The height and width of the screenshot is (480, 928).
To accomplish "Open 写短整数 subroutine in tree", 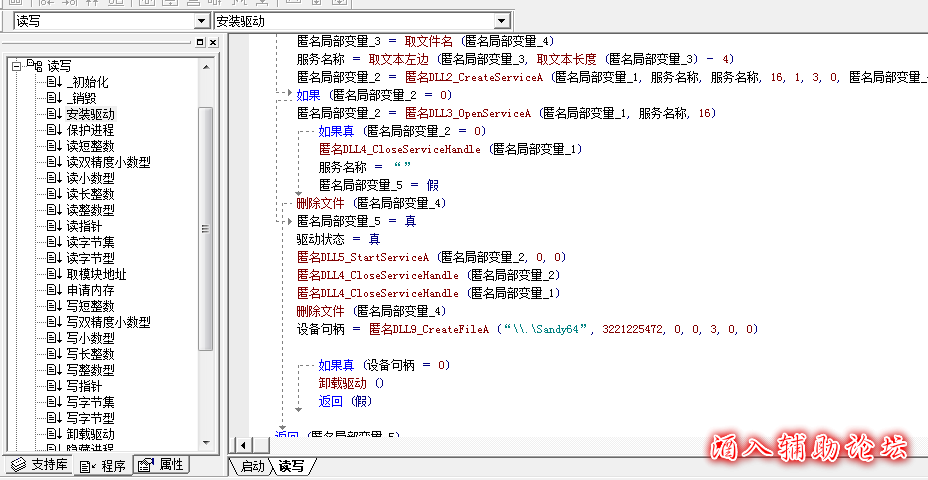I will tap(90, 307).
